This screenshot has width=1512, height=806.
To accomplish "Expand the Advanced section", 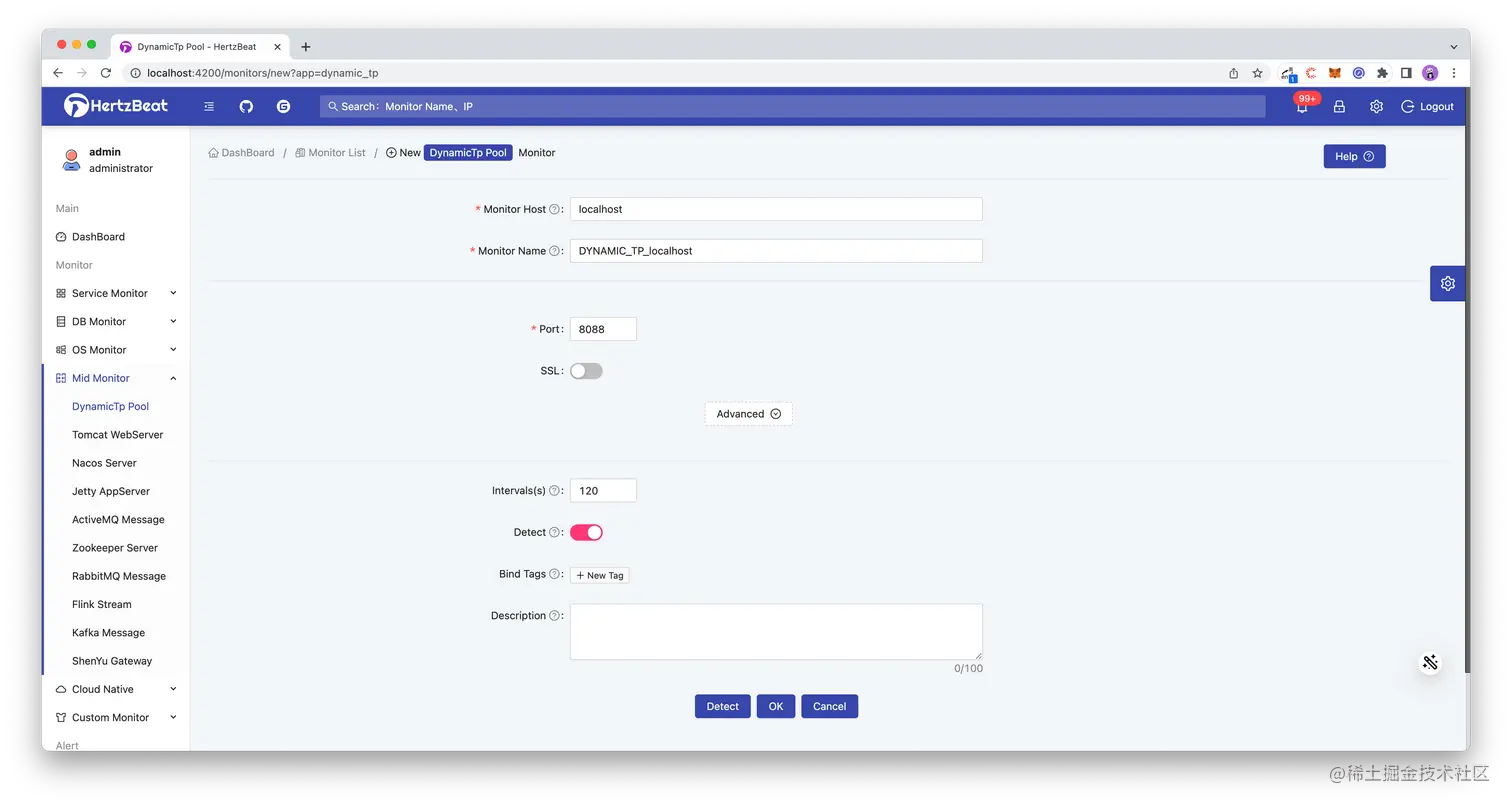I will coord(748,413).
